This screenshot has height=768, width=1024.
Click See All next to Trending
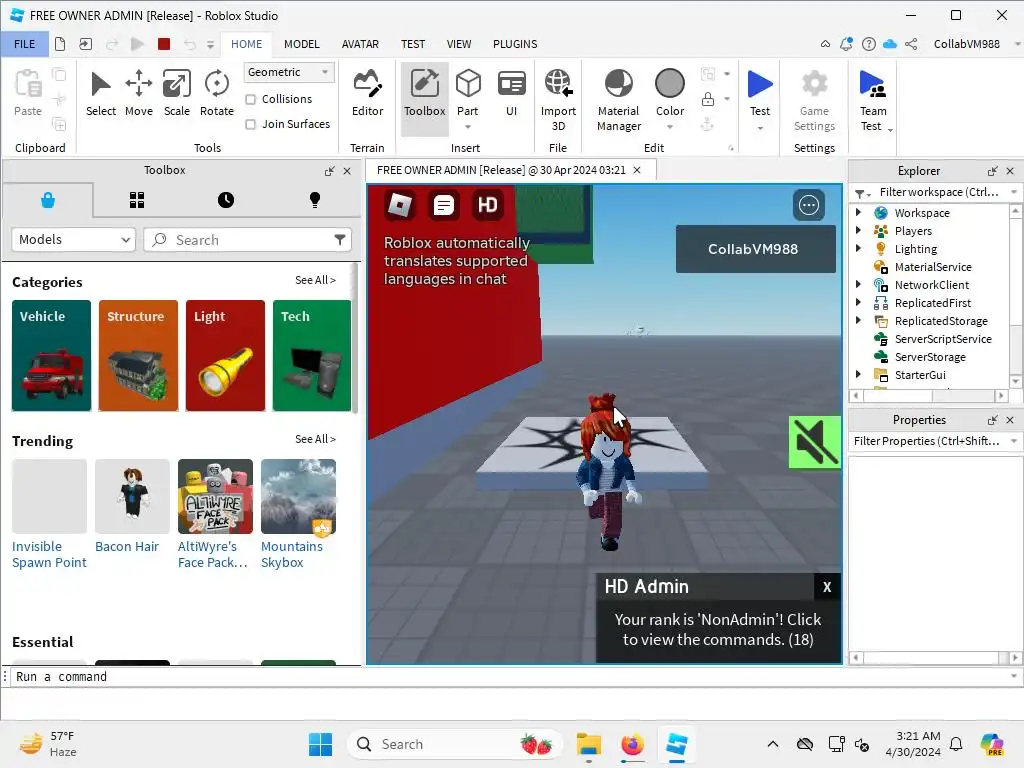315,440
